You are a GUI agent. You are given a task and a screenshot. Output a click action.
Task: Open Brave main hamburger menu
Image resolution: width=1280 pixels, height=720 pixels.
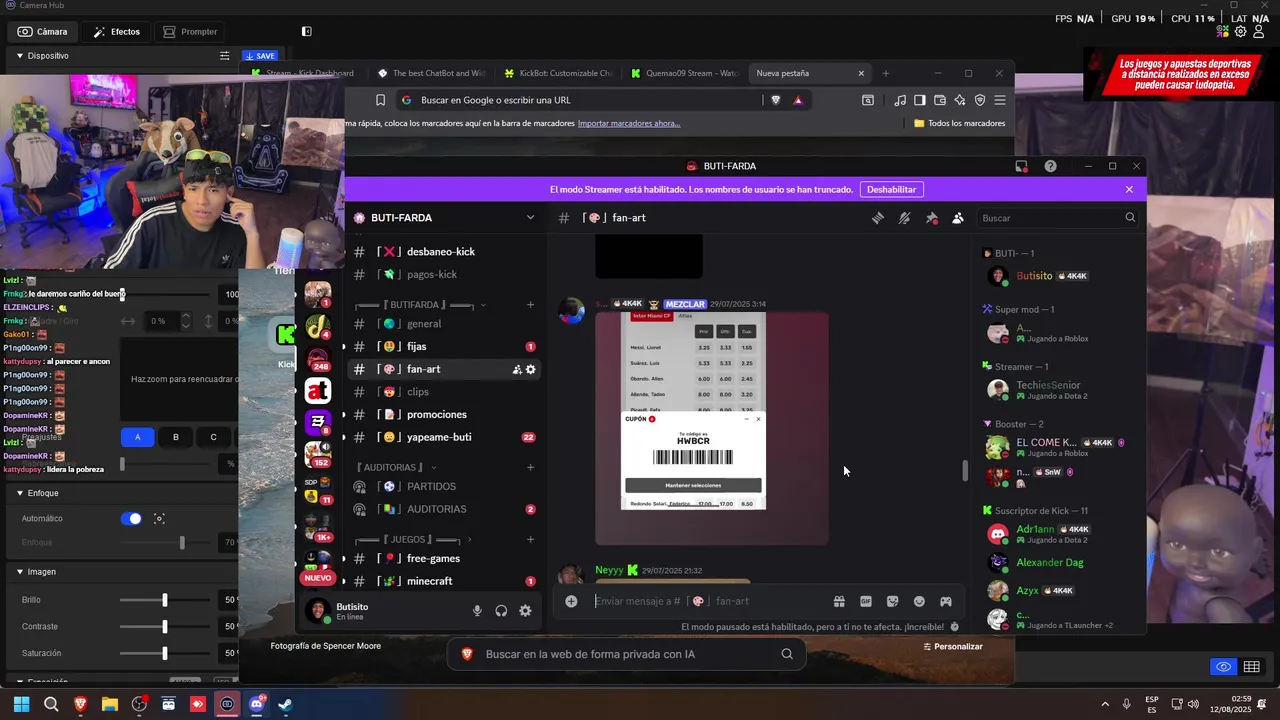[1000, 100]
